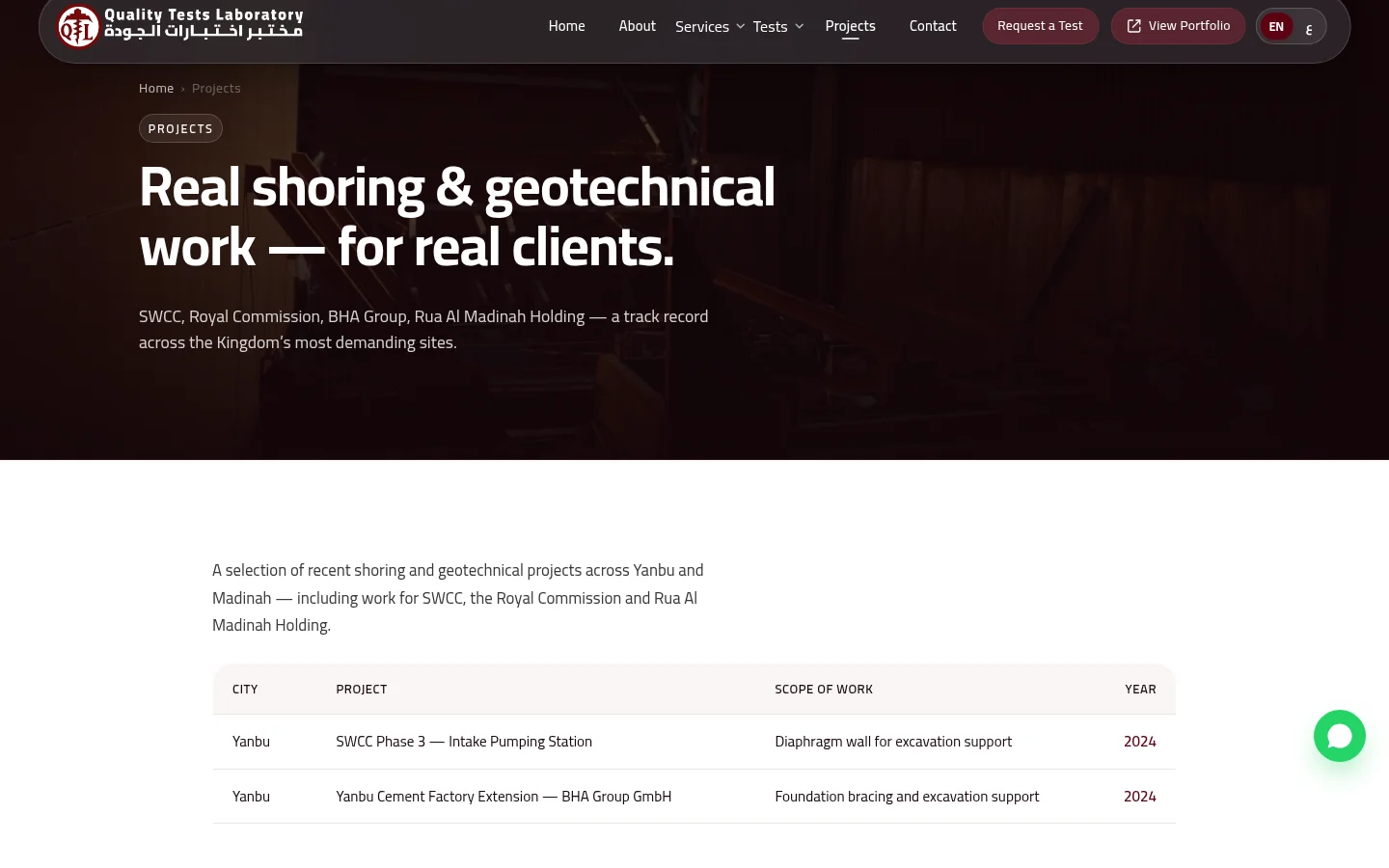Switch language to EN
Screen dimensions: 1389x868
(1276, 26)
